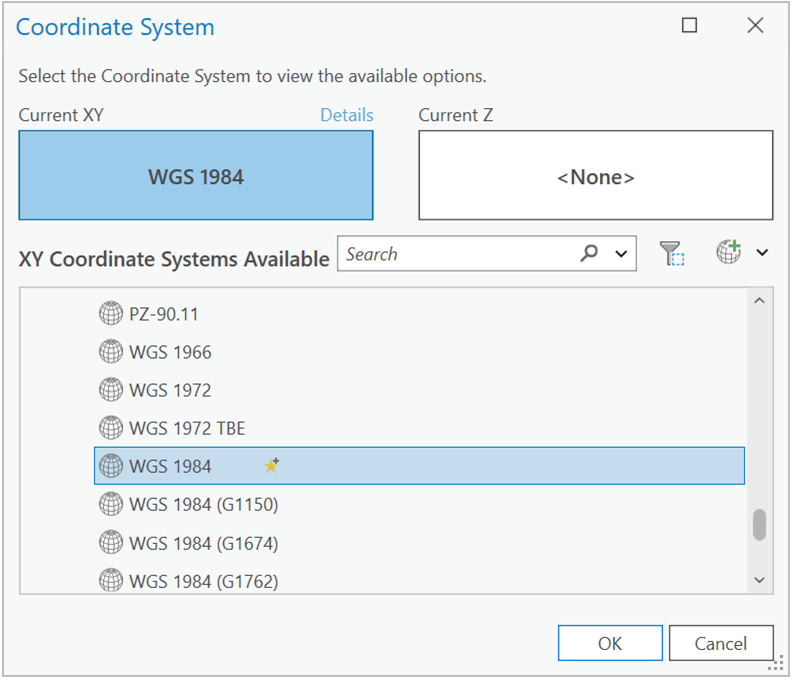Click the globe icon beside WGS 1972 TBE
The image size is (792, 680).
[111, 428]
